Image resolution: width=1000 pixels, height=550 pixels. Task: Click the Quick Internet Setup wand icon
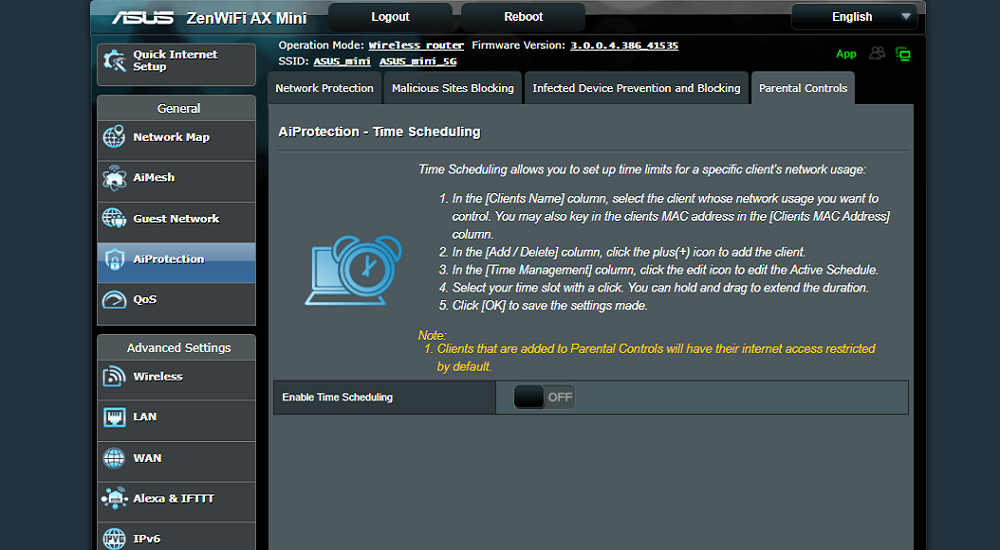(x=115, y=61)
